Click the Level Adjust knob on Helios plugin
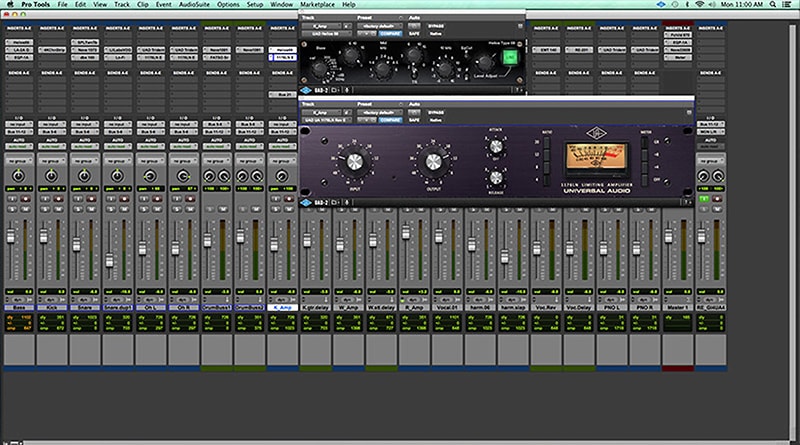This screenshot has height=445, width=800. tap(484, 62)
